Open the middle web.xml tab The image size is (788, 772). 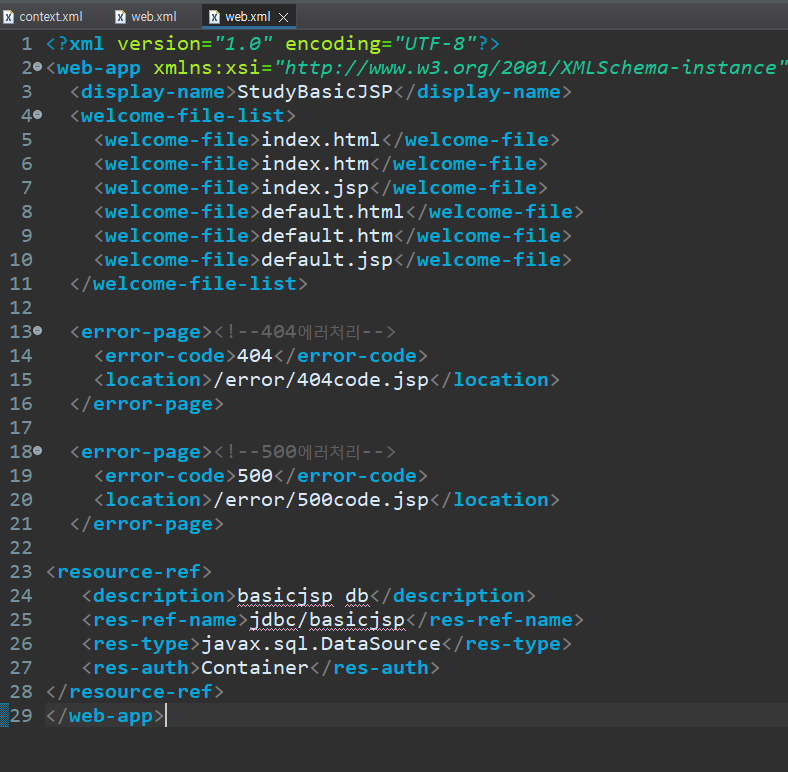(147, 17)
